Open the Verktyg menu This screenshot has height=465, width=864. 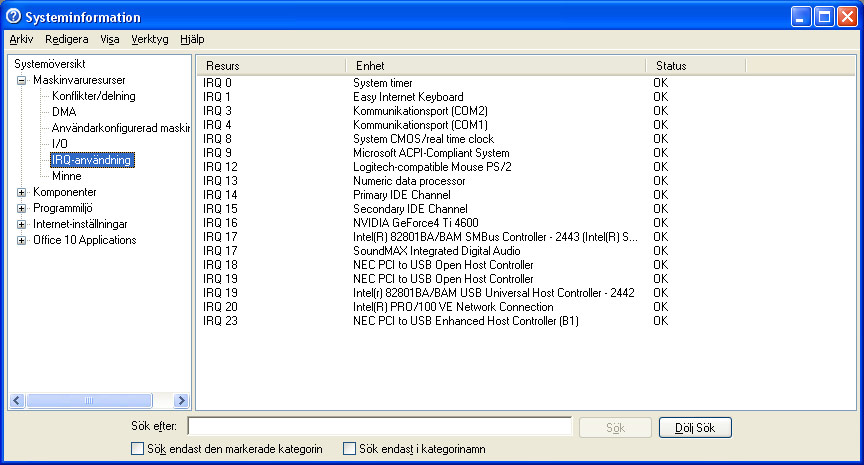150,39
